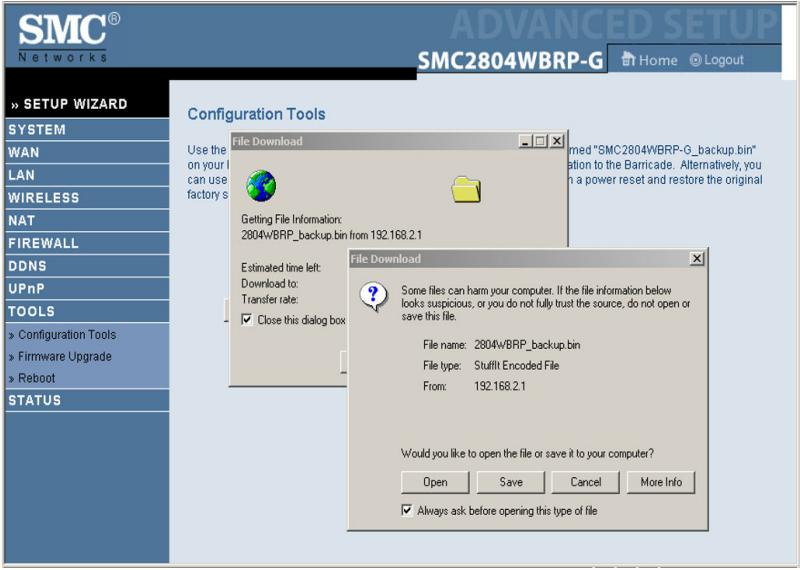Click the globe icon in File Download window
800x570 pixels.
pos(261,186)
